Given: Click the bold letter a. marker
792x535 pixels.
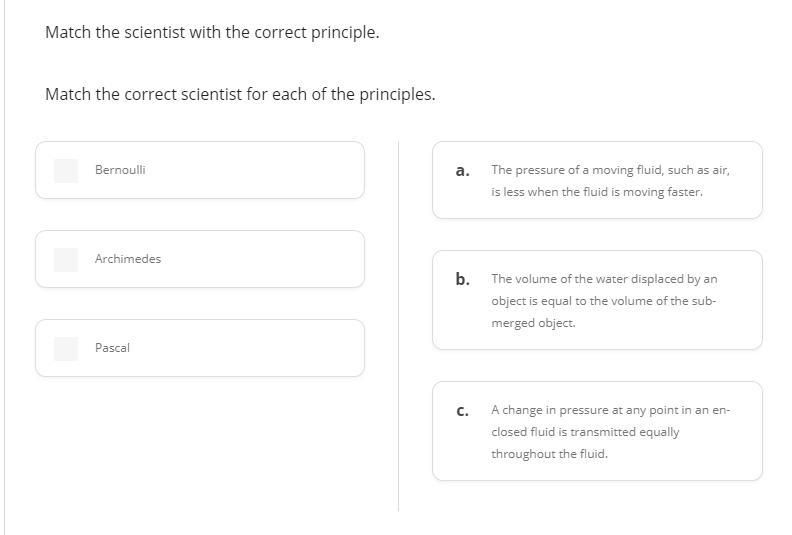Looking at the screenshot, I should coord(462,171).
